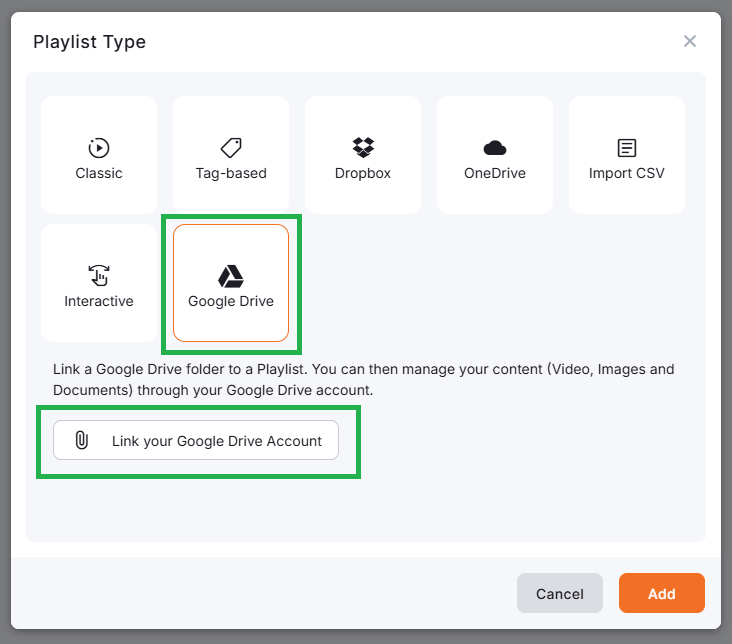Click the Dropbox logo icon
This screenshot has width=732, height=644.
pyautogui.click(x=363, y=148)
